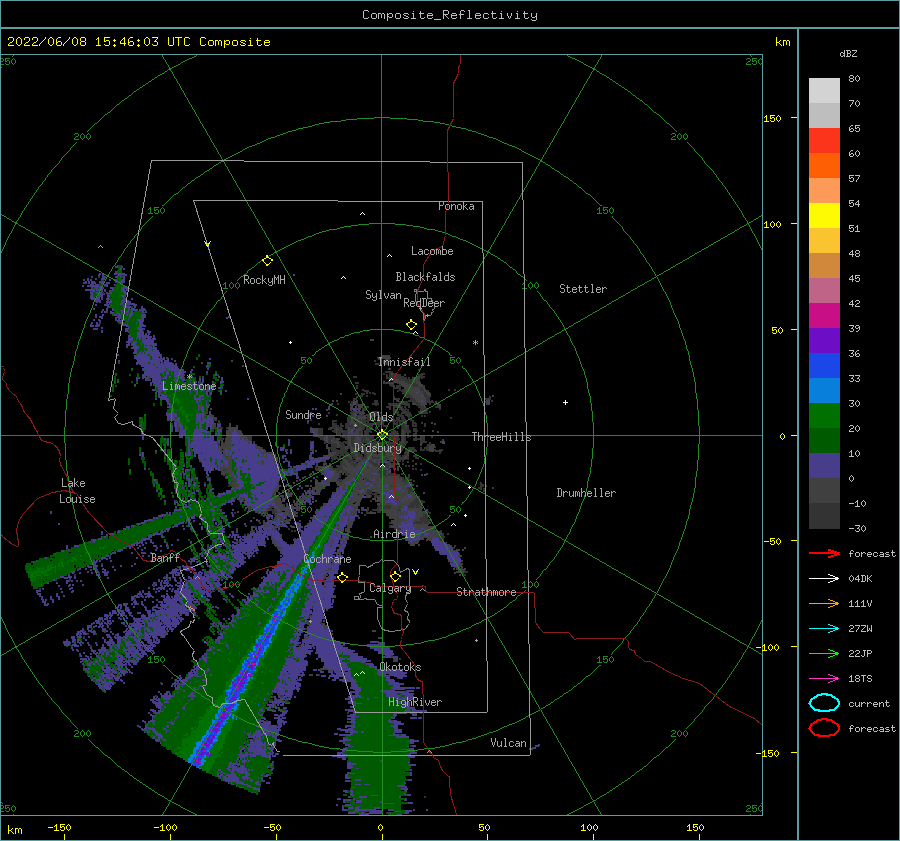Pick the darkest gray -10 dBZ swatch
900x841 pixels.
point(824,516)
